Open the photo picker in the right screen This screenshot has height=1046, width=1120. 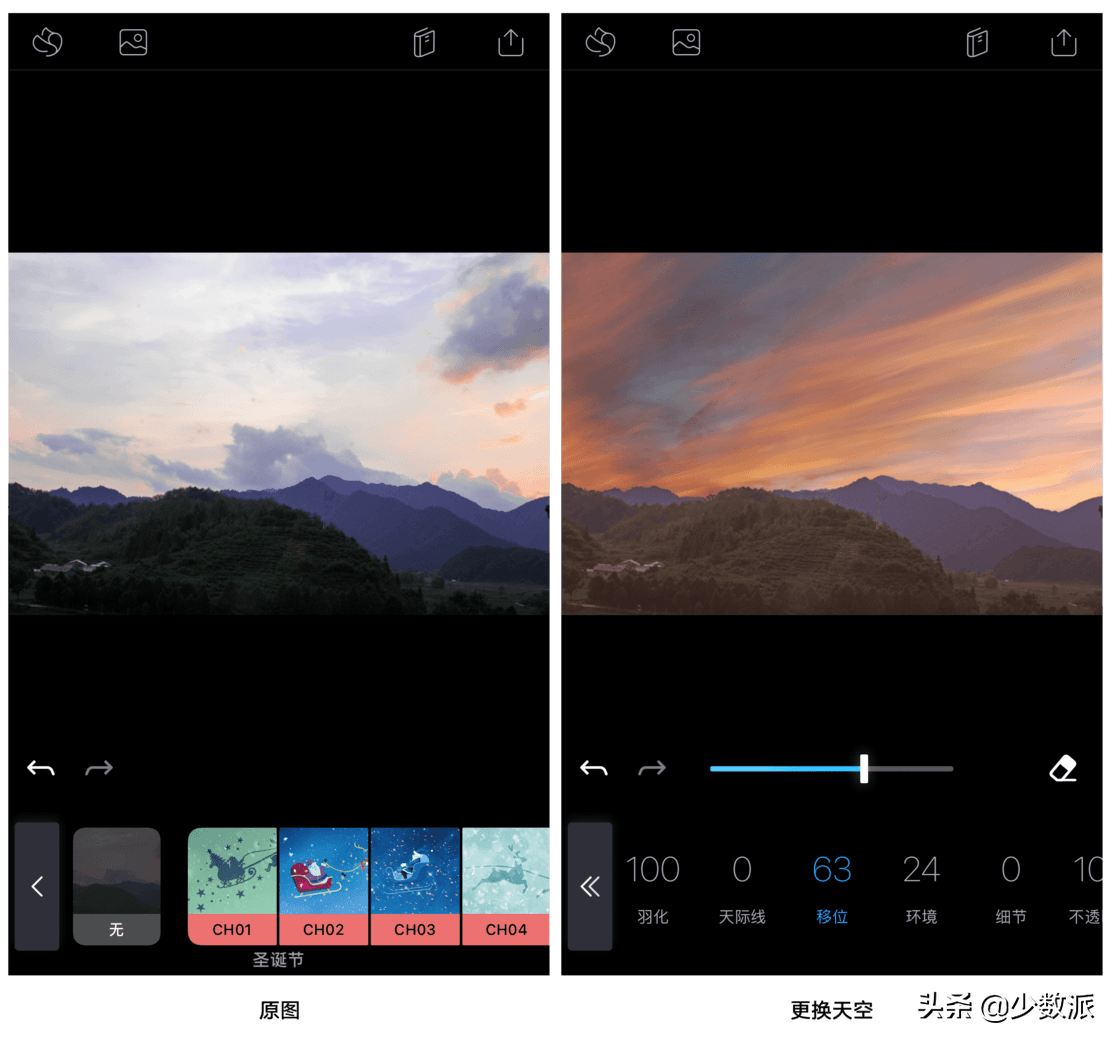click(686, 42)
